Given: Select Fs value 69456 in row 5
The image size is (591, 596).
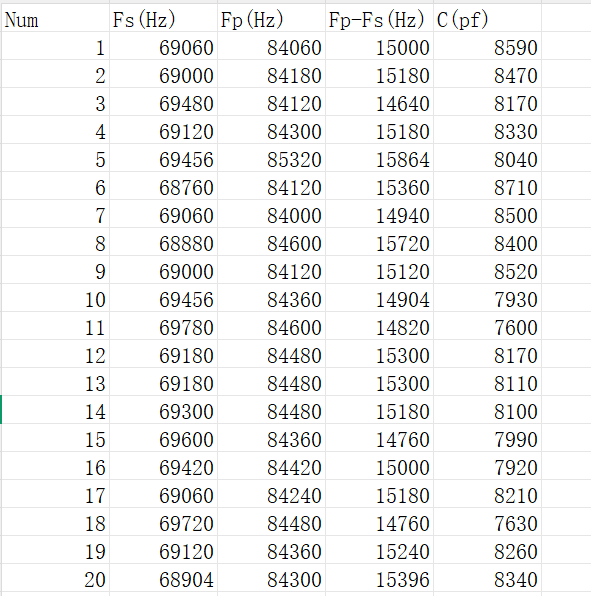Looking at the screenshot, I should 163,158.
